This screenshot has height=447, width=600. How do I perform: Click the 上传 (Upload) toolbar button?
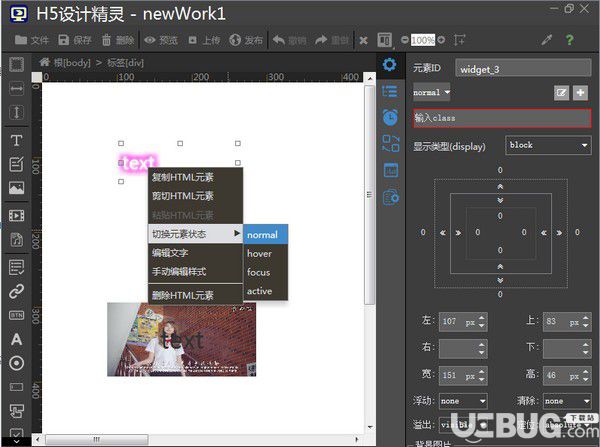click(x=204, y=40)
